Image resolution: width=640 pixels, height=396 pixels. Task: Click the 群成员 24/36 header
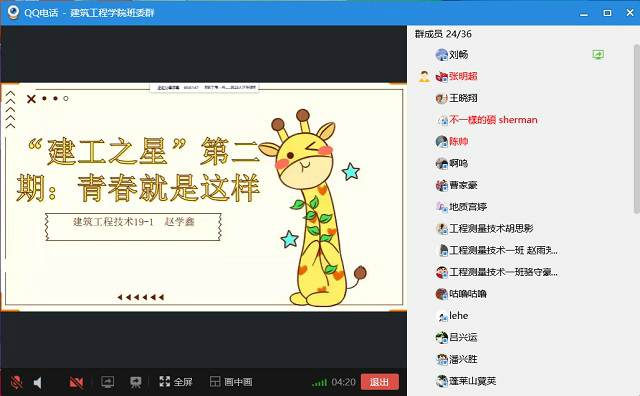click(443, 34)
